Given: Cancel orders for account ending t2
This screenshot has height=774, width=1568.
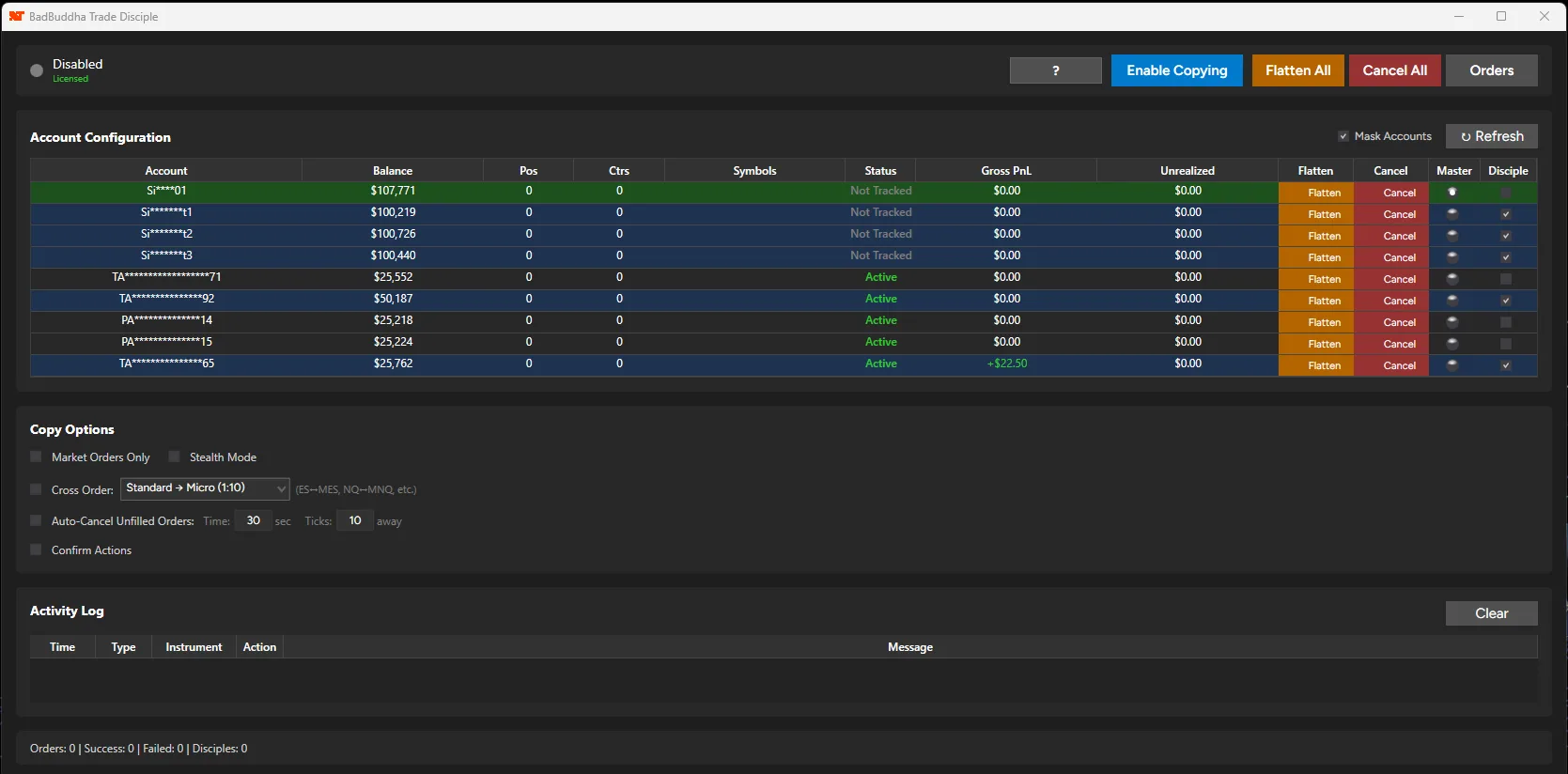Looking at the screenshot, I should click(1391, 236).
